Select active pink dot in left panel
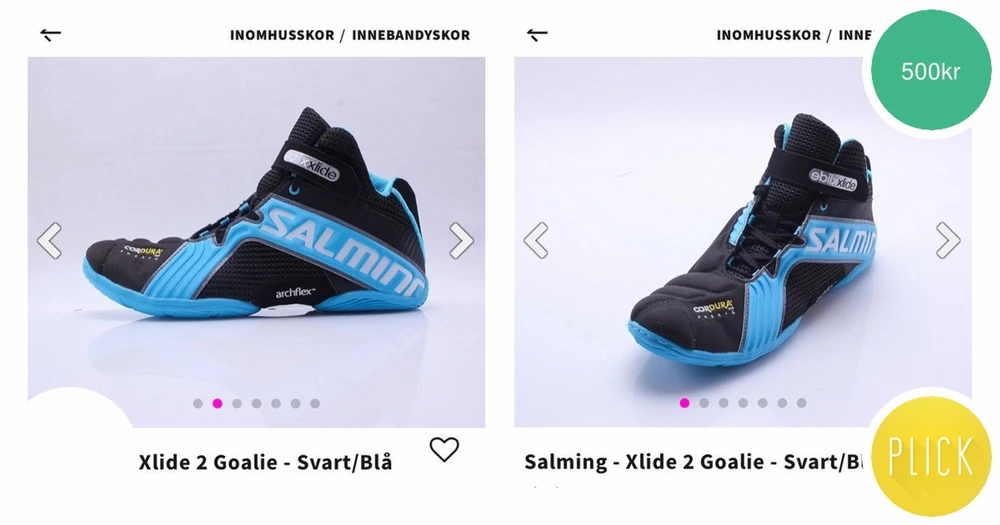The image size is (1000, 525). (x=217, y=403)
